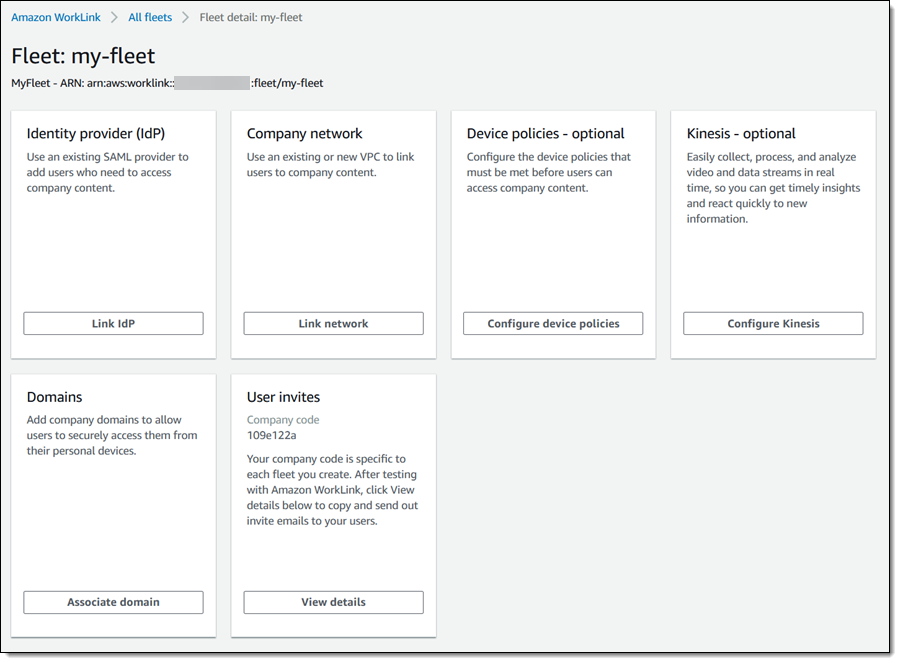The width and height of the screenshot is (900, 663).
Task: Click the Configure Kinesis button
Action: tap(773, 324)
